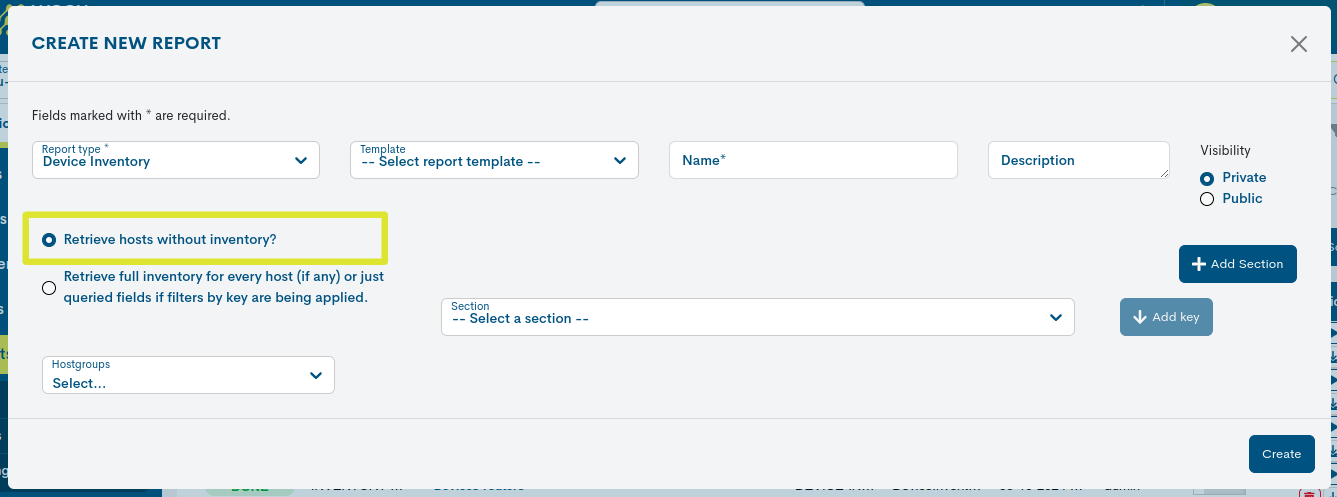1337x497 pixels.
Task: Open the Report type dropdown
Action: click(176, 160)
